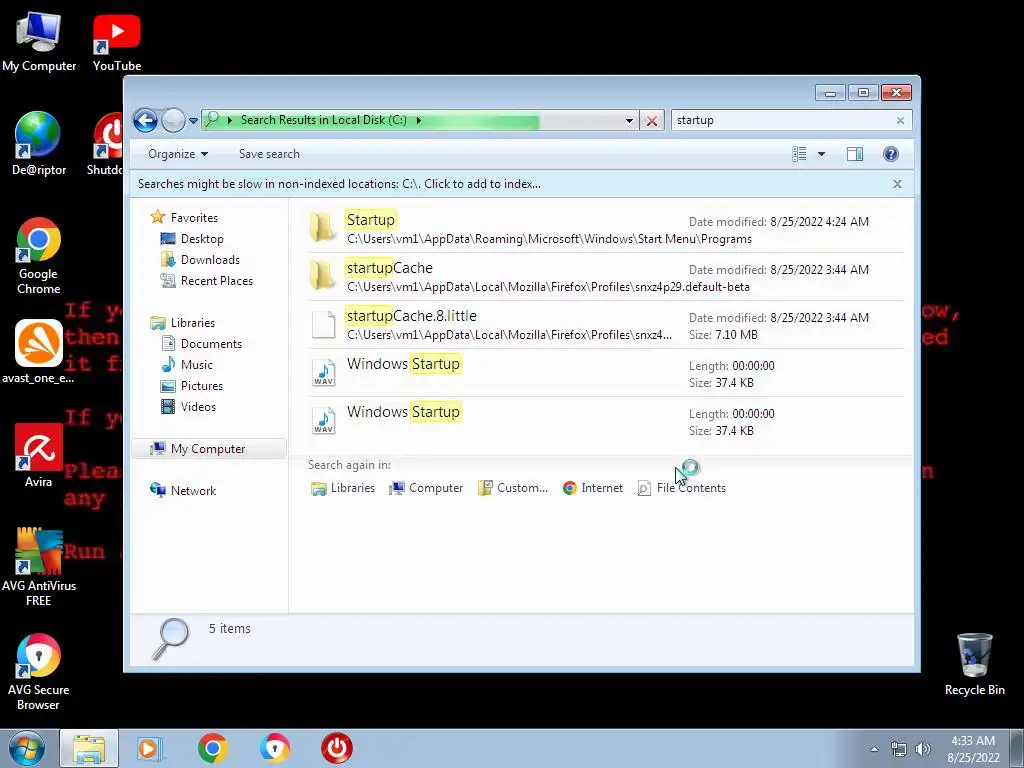
Task: Open My Computer desktop icon
Action: (x=39, y=42)
